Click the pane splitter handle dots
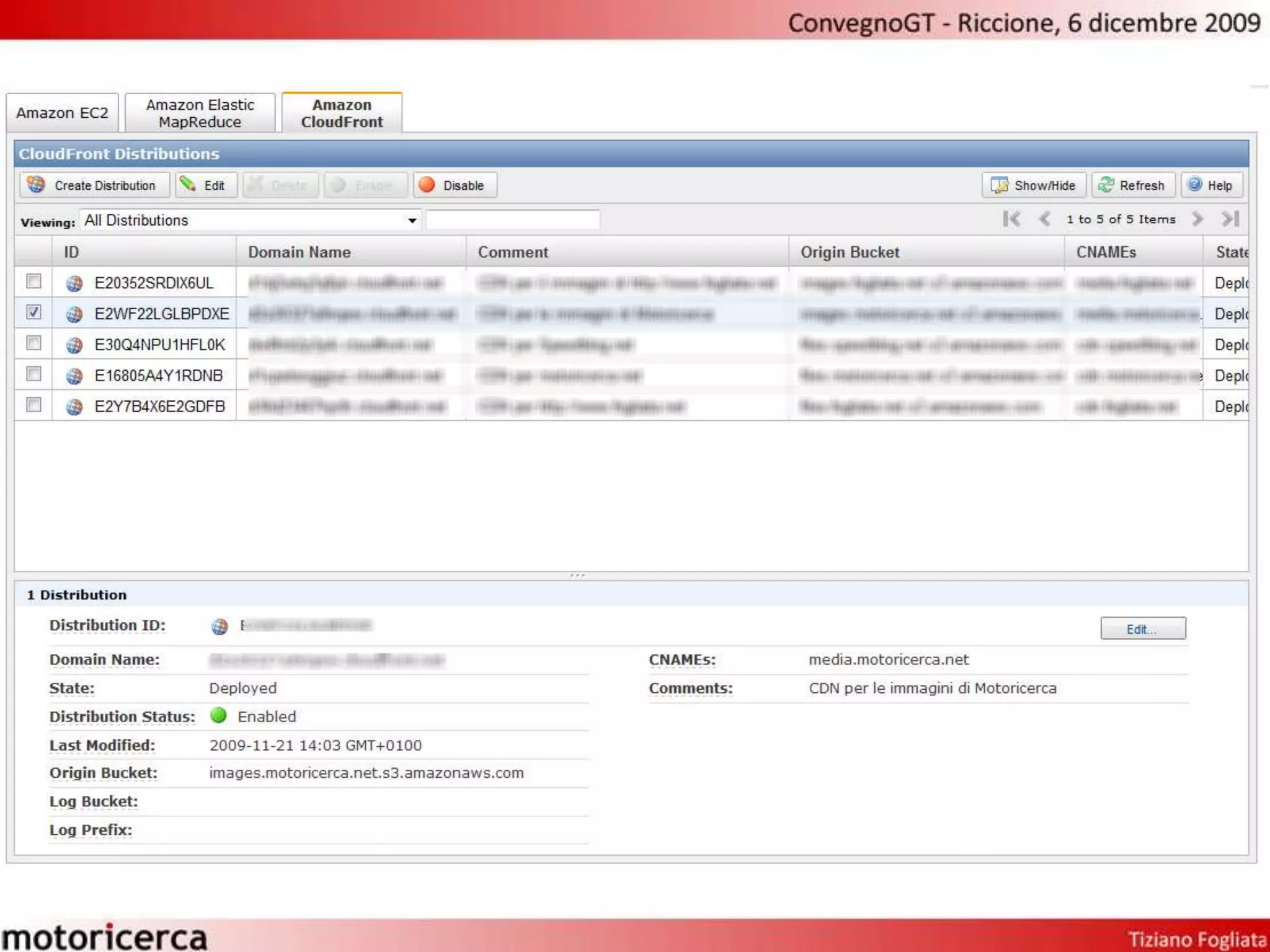Screen dimensions: 1270x952 click(577, 575)
